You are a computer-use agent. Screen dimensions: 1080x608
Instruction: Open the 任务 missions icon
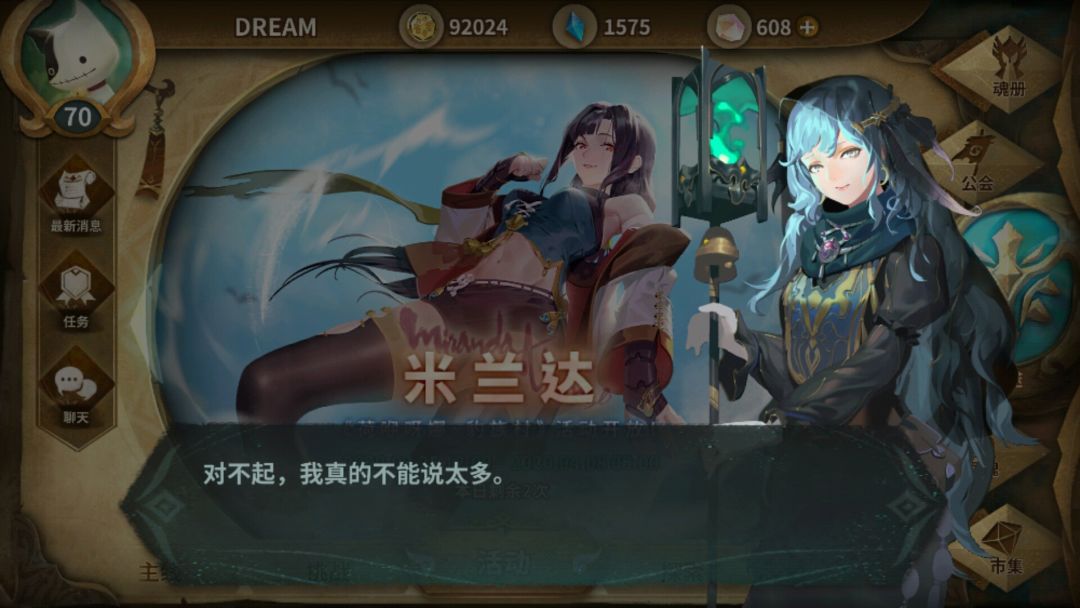(x=76, y=291)
